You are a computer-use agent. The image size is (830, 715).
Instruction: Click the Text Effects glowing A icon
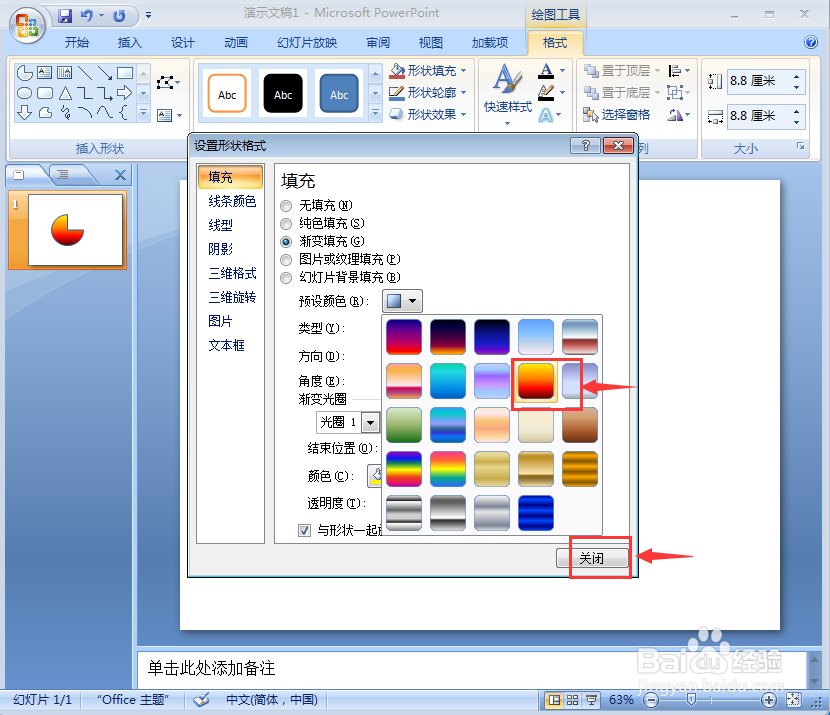tap(546, 115)
